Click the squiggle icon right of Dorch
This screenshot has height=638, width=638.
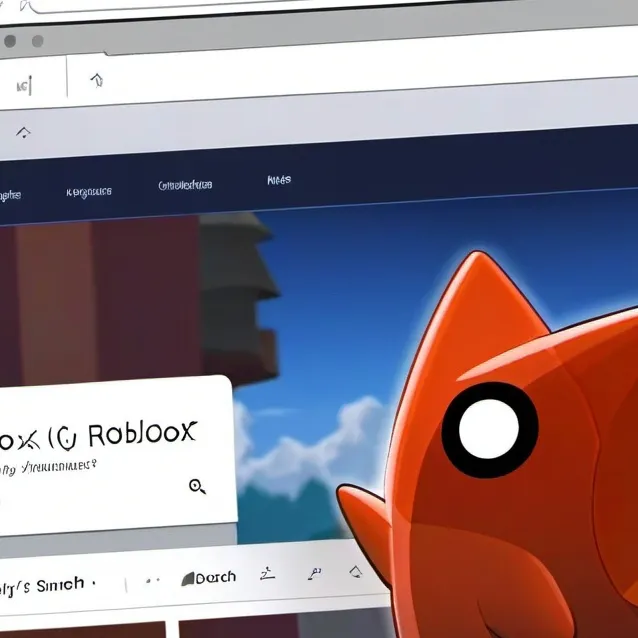(x=267, y=574)
